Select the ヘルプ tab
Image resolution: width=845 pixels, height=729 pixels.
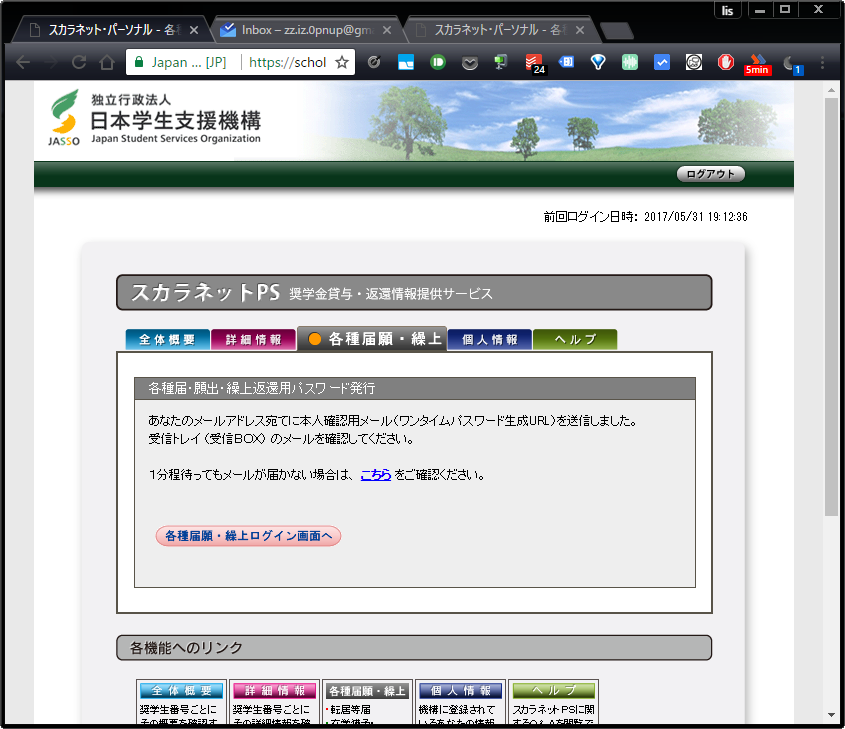[575, 339]
